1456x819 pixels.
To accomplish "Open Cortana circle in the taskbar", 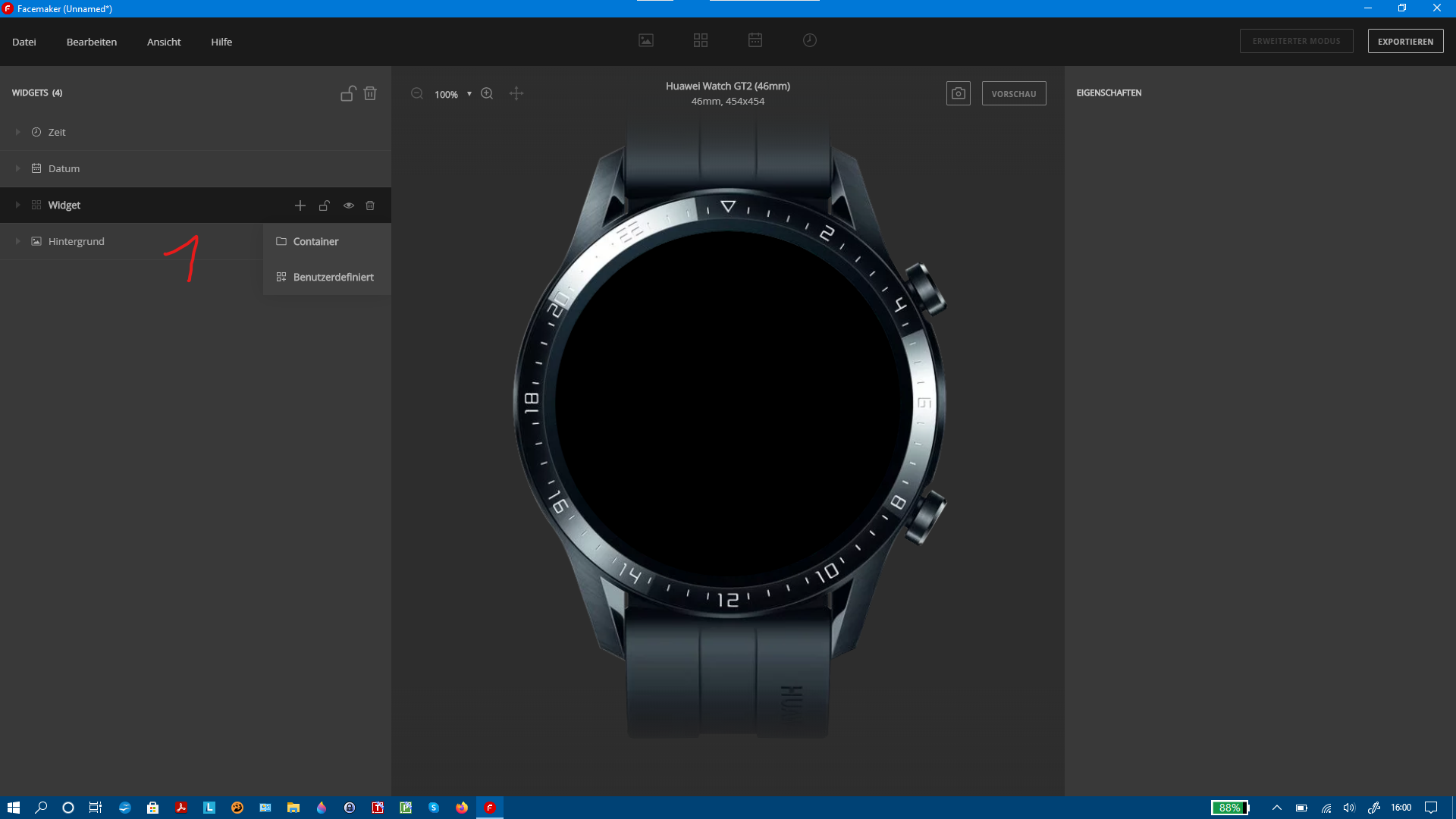I will (x=68, y=808).
